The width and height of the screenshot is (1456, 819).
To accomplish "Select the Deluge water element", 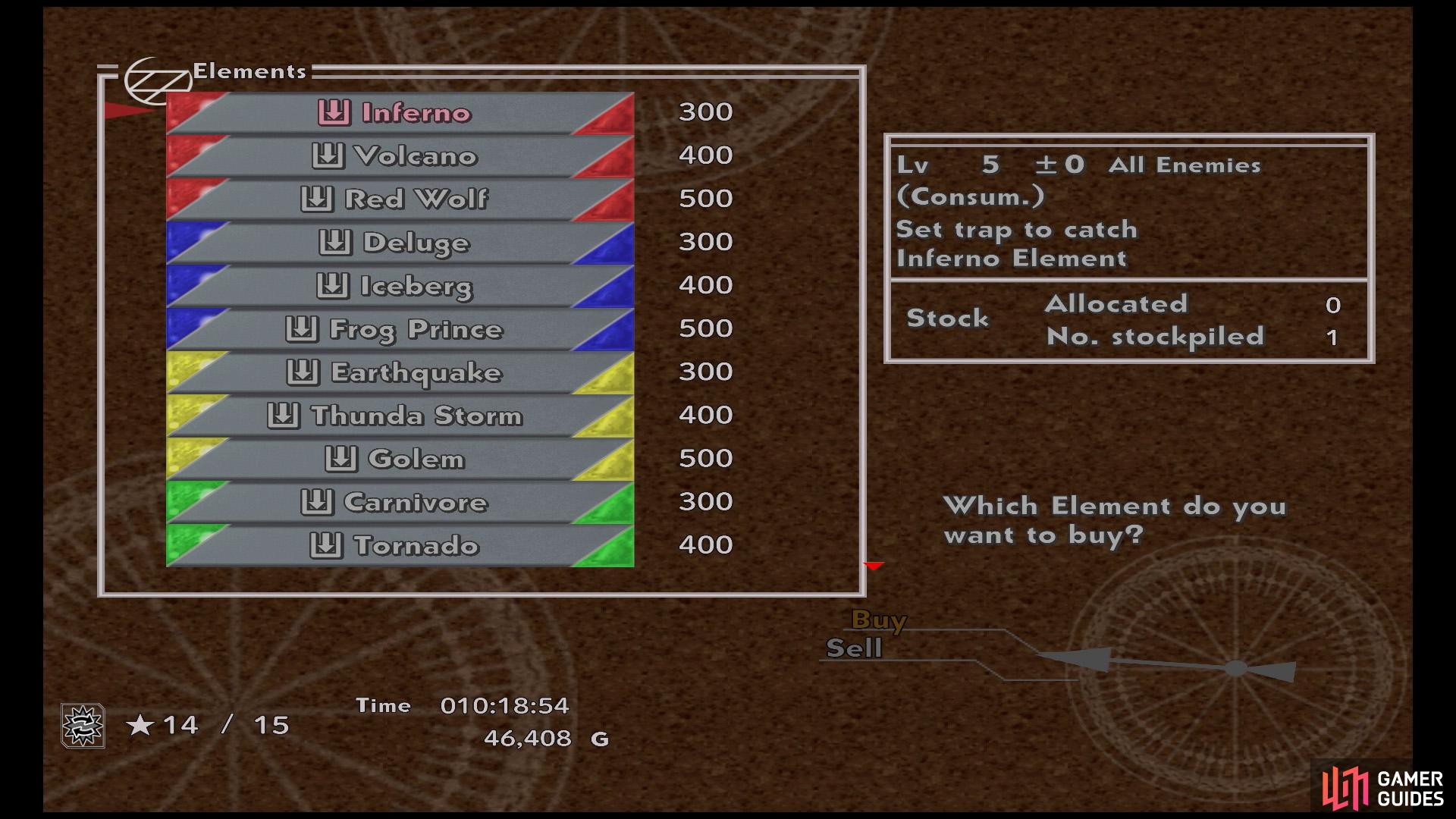I will pos(399,242).
